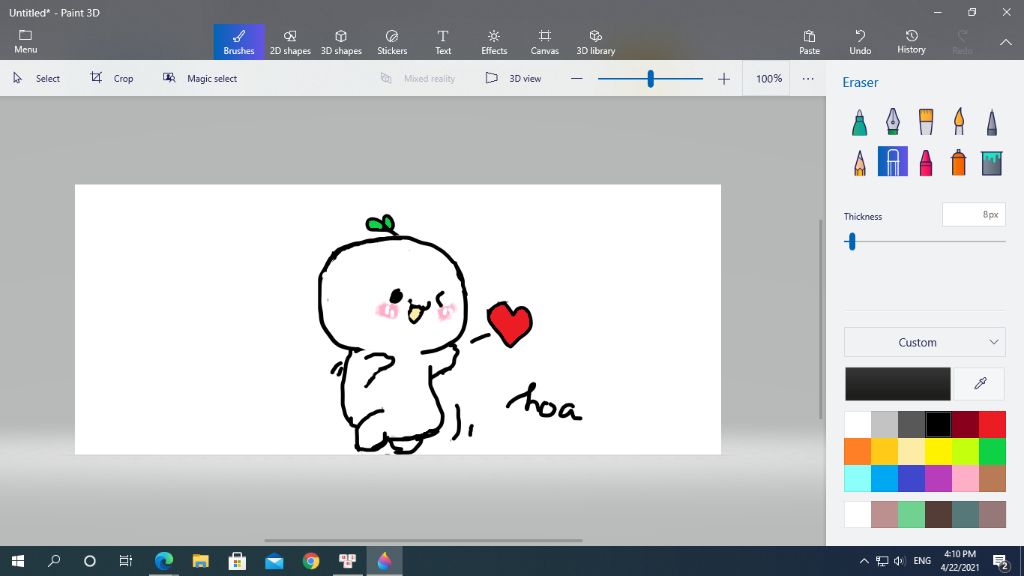Select the Eraser tool
This screenshot has width=1024, height=576.
[x=893, y=161]
